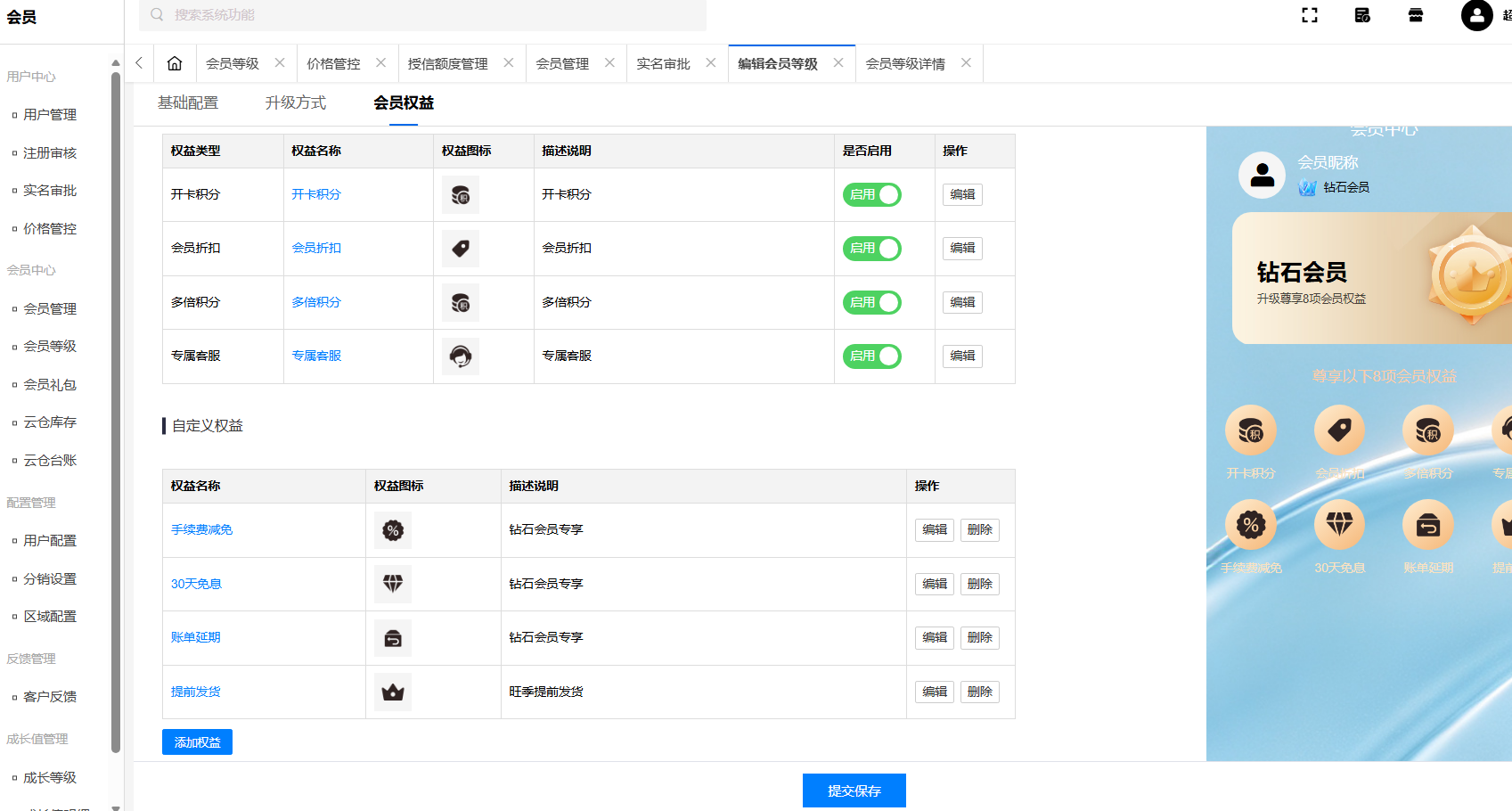This screenshot has width=1512, height=811.
Task: Open the 手续费减免 link
Action: [x=202, y=529]
